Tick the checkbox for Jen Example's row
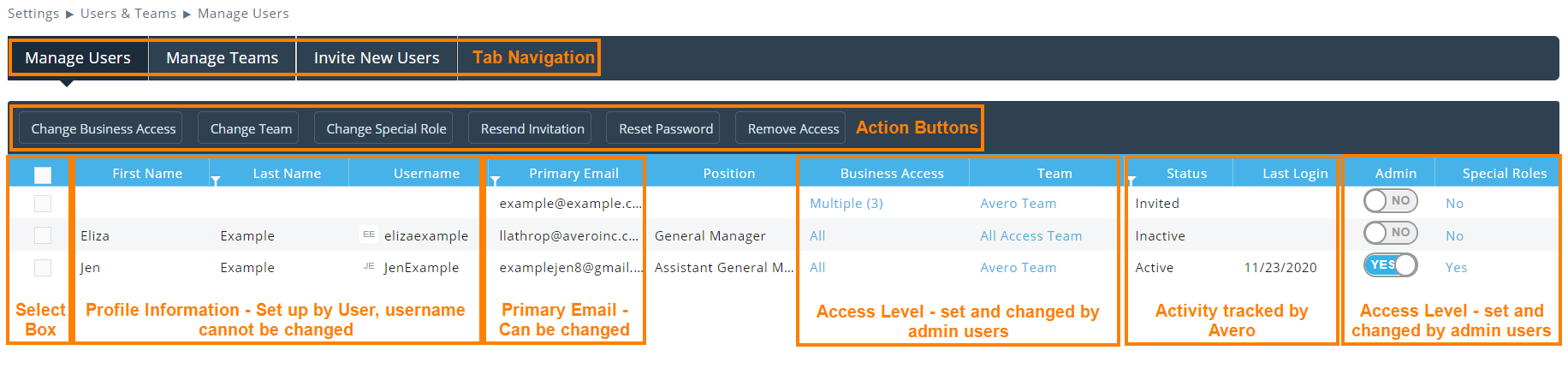The width and height of the screenshot is (1568, 374). 43,268
